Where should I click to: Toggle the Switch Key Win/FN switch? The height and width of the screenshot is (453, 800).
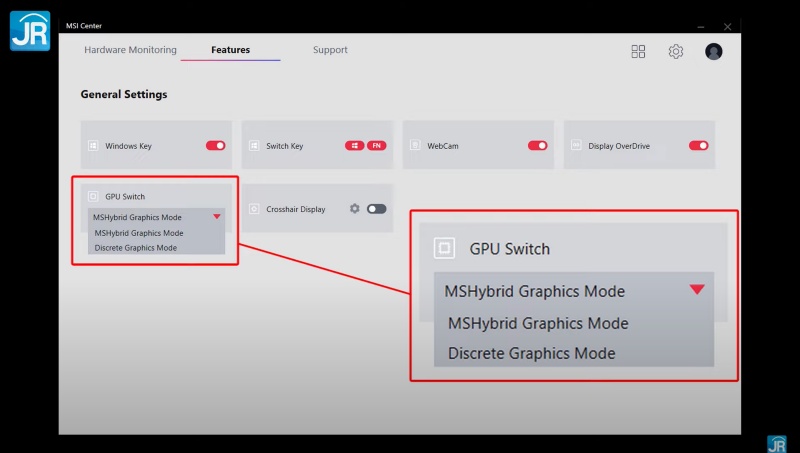click(365, 146)
